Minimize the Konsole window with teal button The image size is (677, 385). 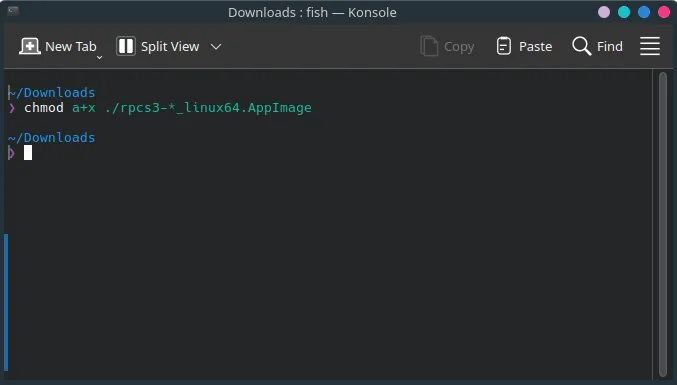click(624, 12)
